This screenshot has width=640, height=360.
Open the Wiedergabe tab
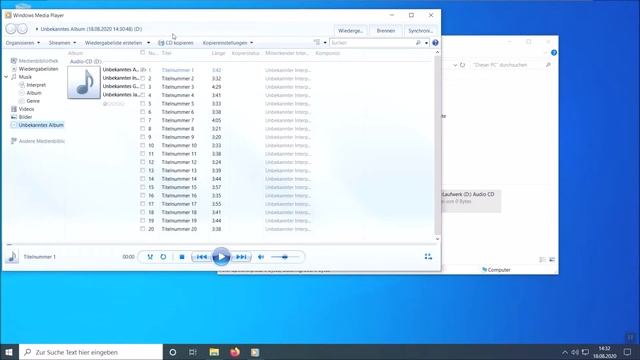[x=350, y=31]
